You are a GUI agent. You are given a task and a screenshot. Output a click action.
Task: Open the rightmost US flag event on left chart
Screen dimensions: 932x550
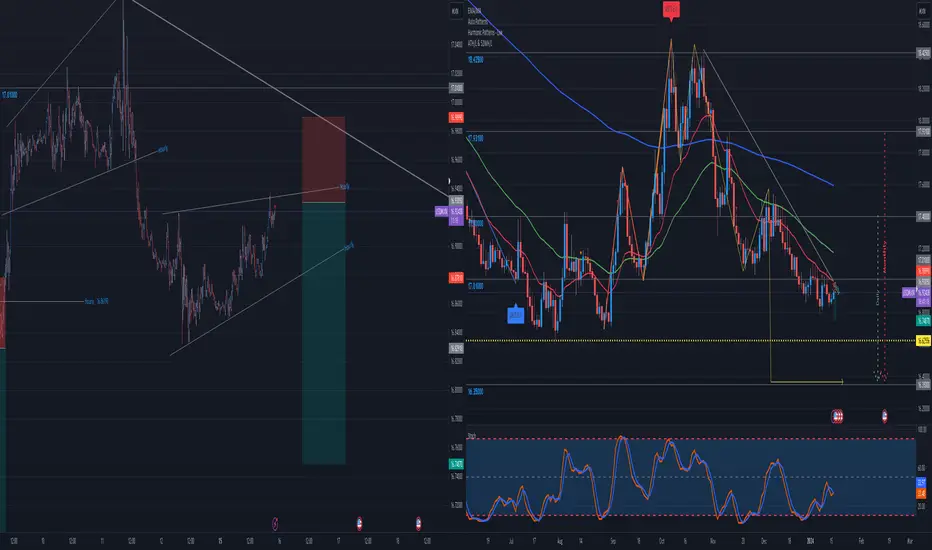[418, 524]
